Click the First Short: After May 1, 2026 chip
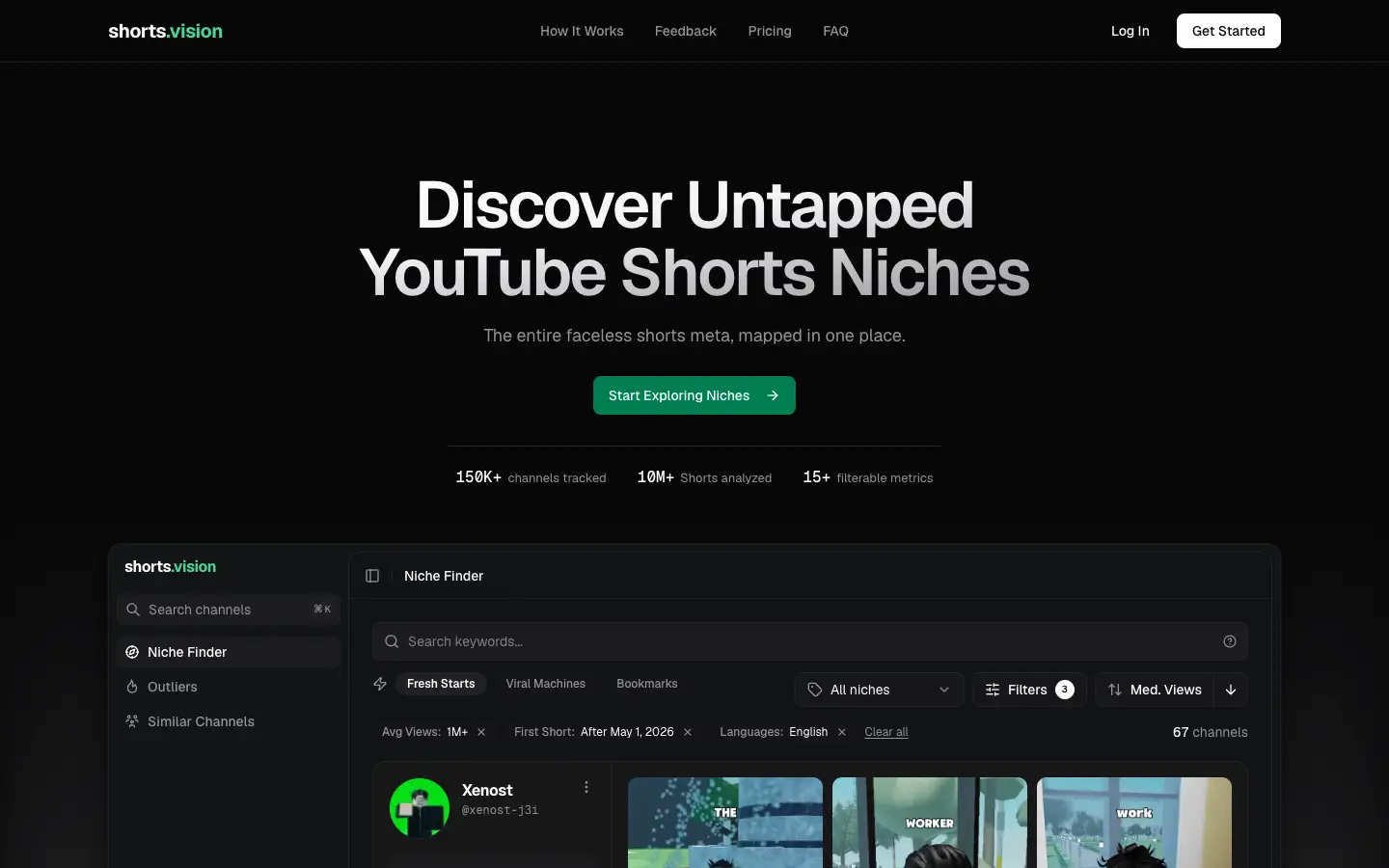The height and width of the screenshot is (868, 1389). (603, 732)
